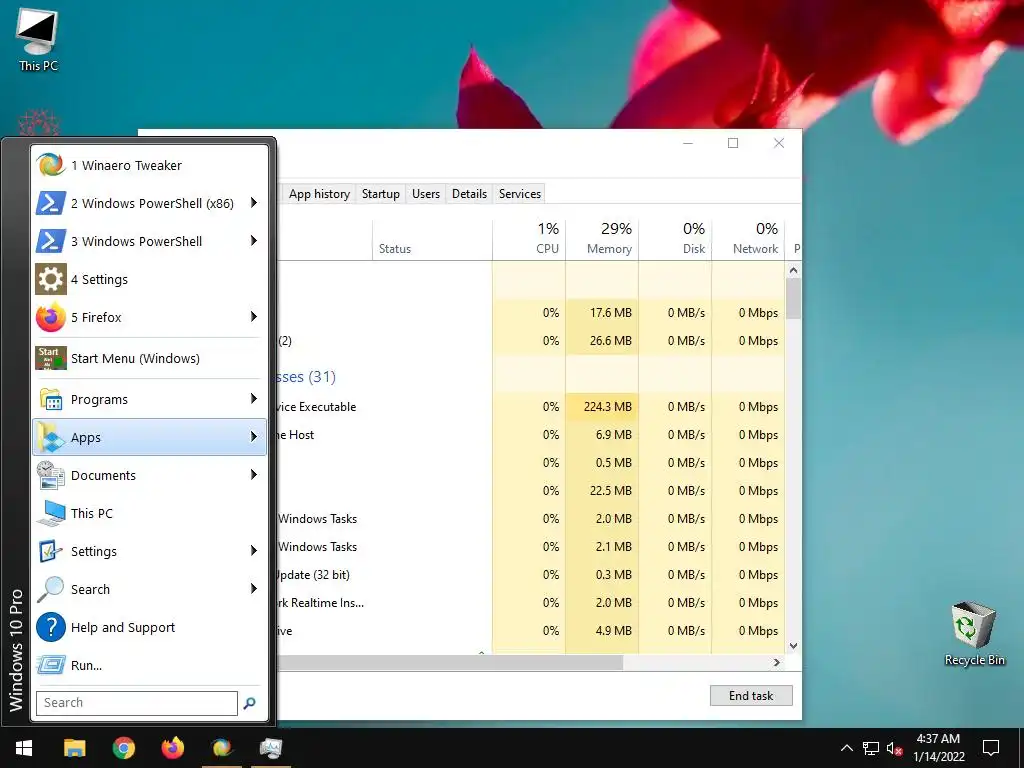
Task: Open the notification center icon
Action: [991, 748]
